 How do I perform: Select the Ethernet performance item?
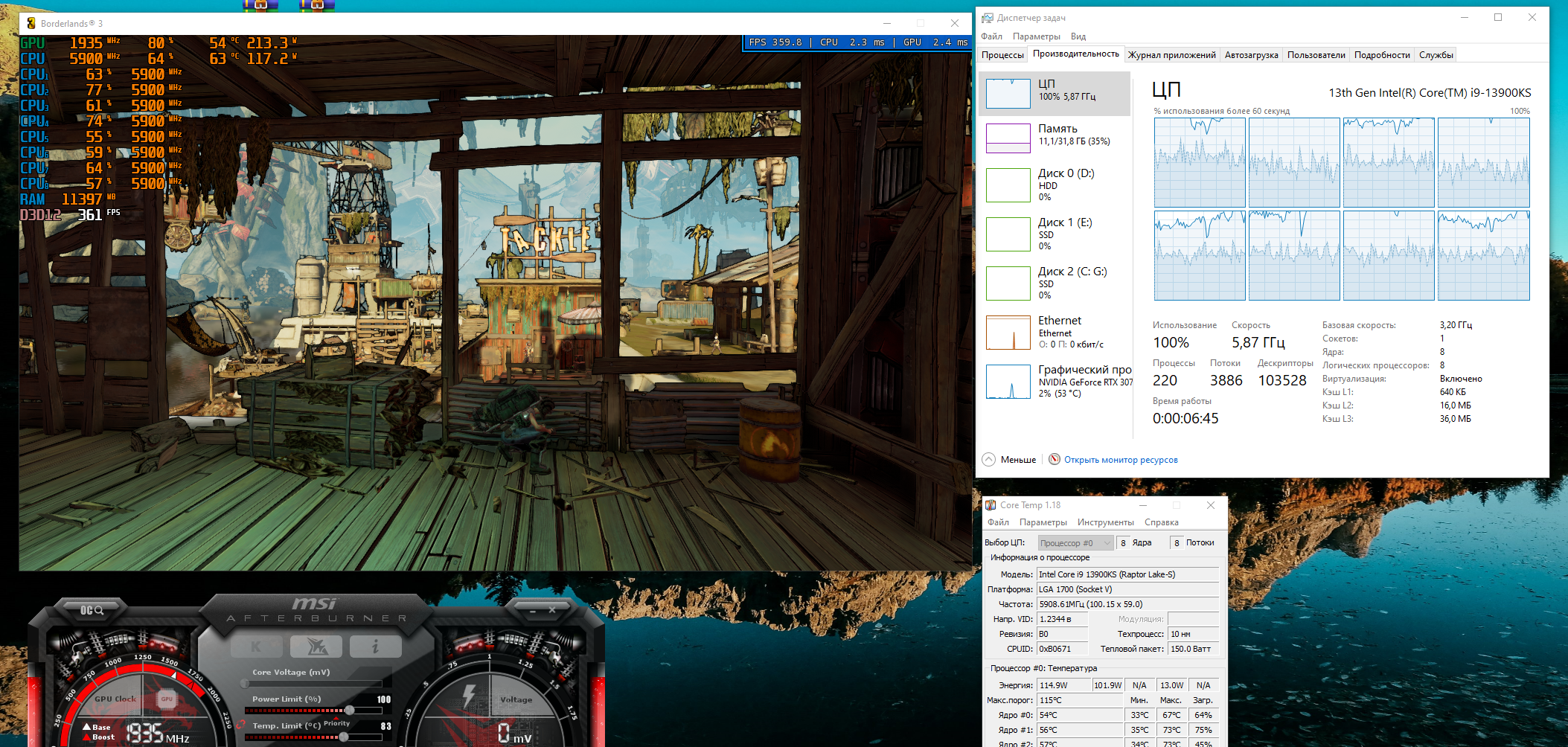click(1055, 332)
